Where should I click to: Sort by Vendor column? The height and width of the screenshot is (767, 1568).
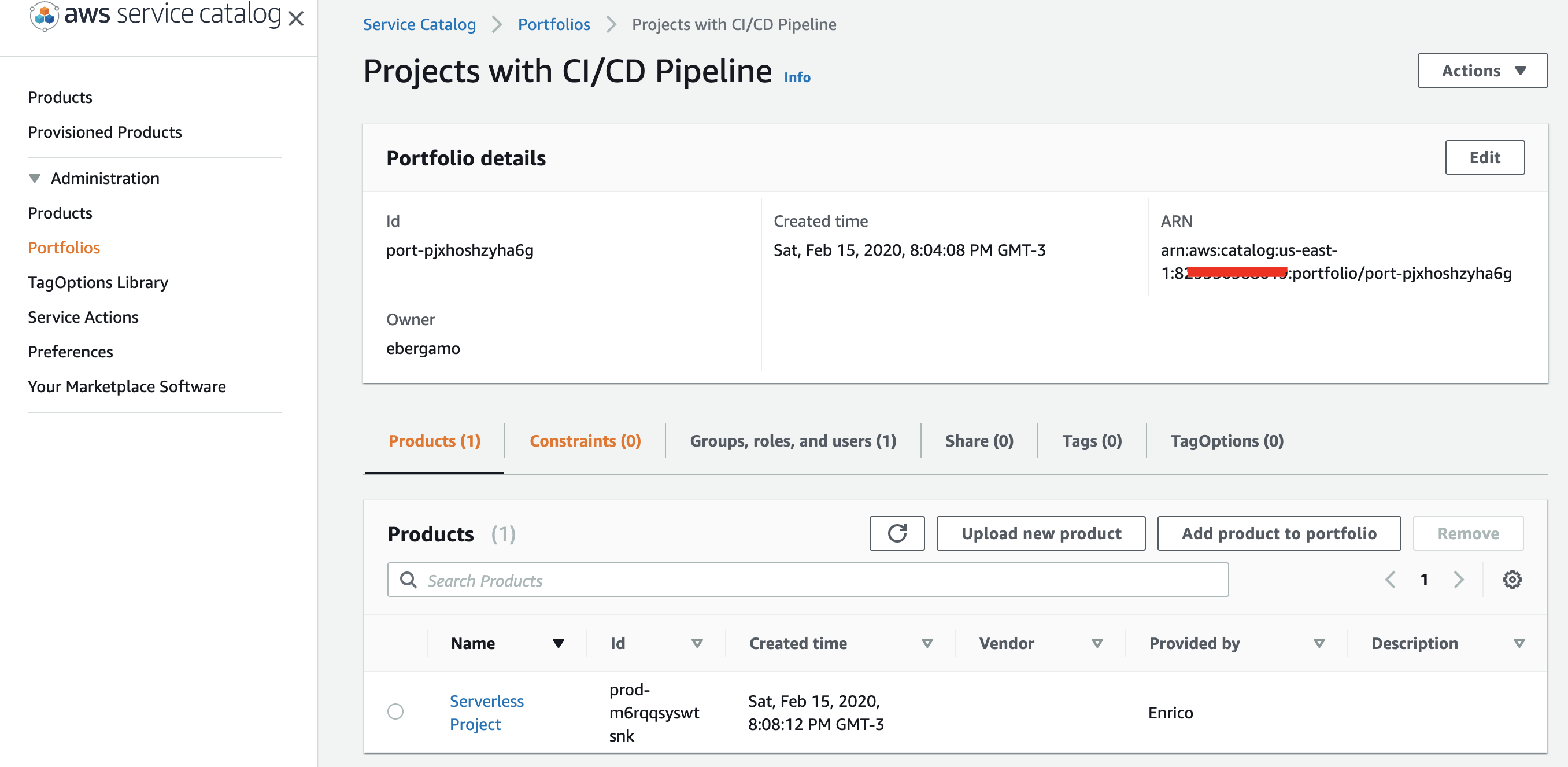point(1097,643)
